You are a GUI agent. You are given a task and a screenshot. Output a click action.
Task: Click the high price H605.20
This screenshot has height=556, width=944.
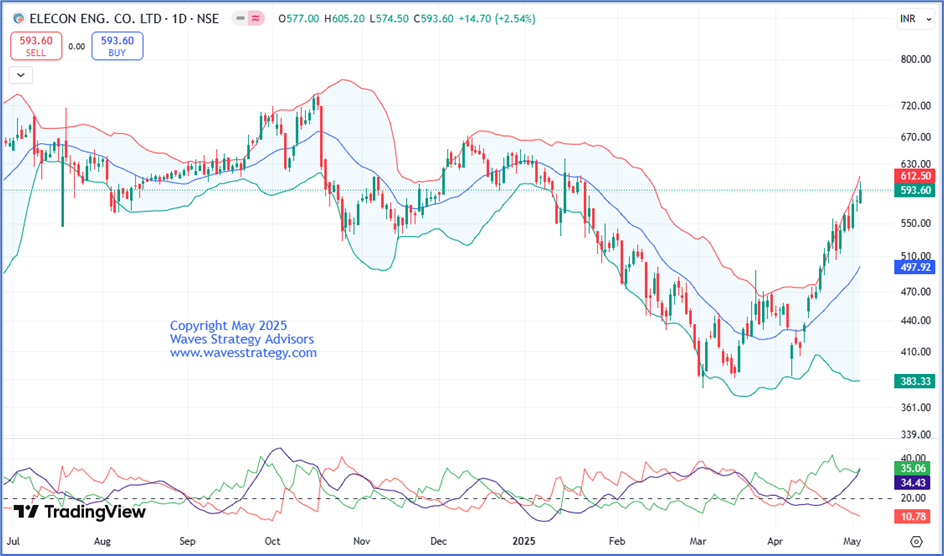(x=344, y=19)
